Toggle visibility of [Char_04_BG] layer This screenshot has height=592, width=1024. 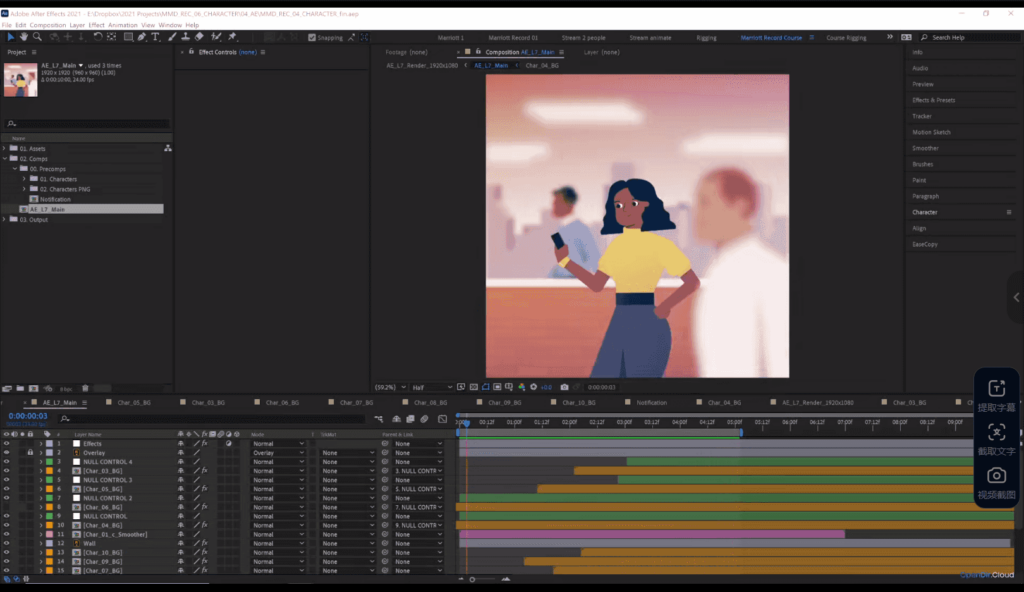coord(7,525)
